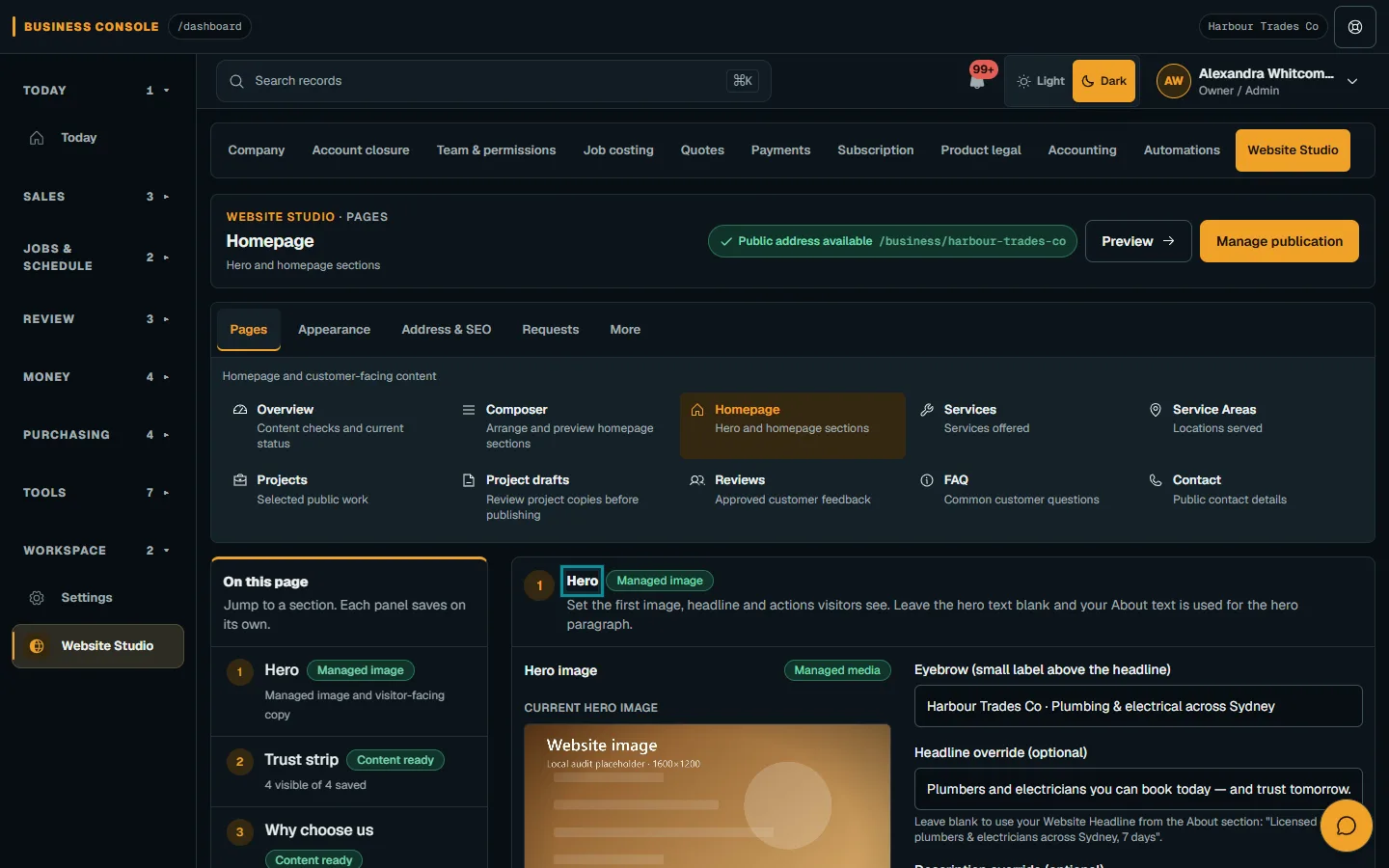Viewport: 1389px width, 868px height.
Task: Click the ⌘K shortcut badge in search
Action: click(743, 81)
